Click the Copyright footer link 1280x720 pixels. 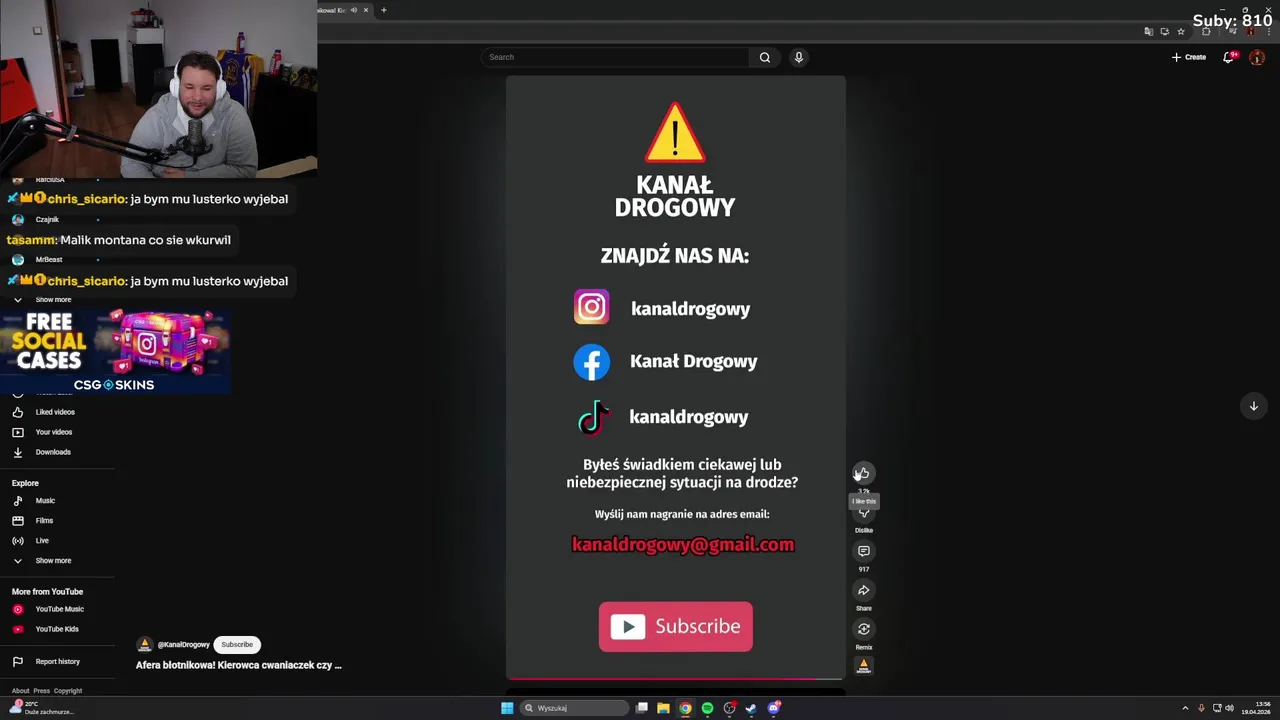(68, 691)
